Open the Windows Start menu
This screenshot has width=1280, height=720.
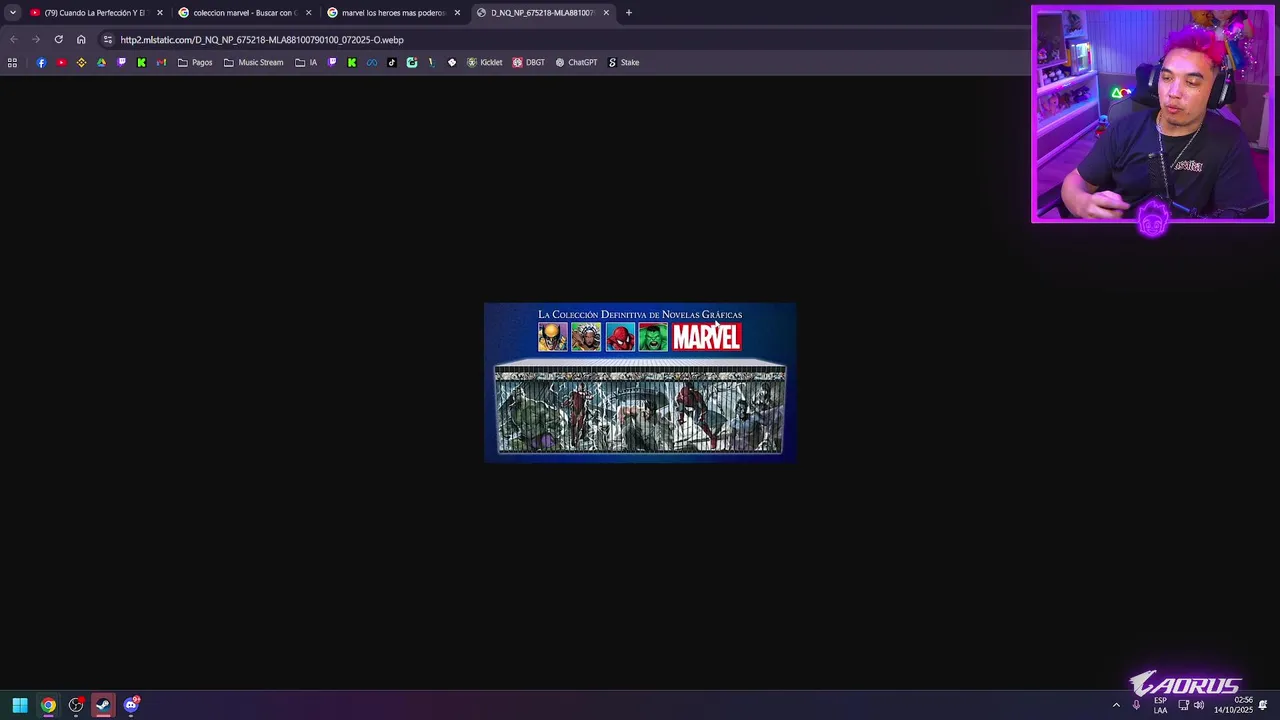click(x=20, y=705)
